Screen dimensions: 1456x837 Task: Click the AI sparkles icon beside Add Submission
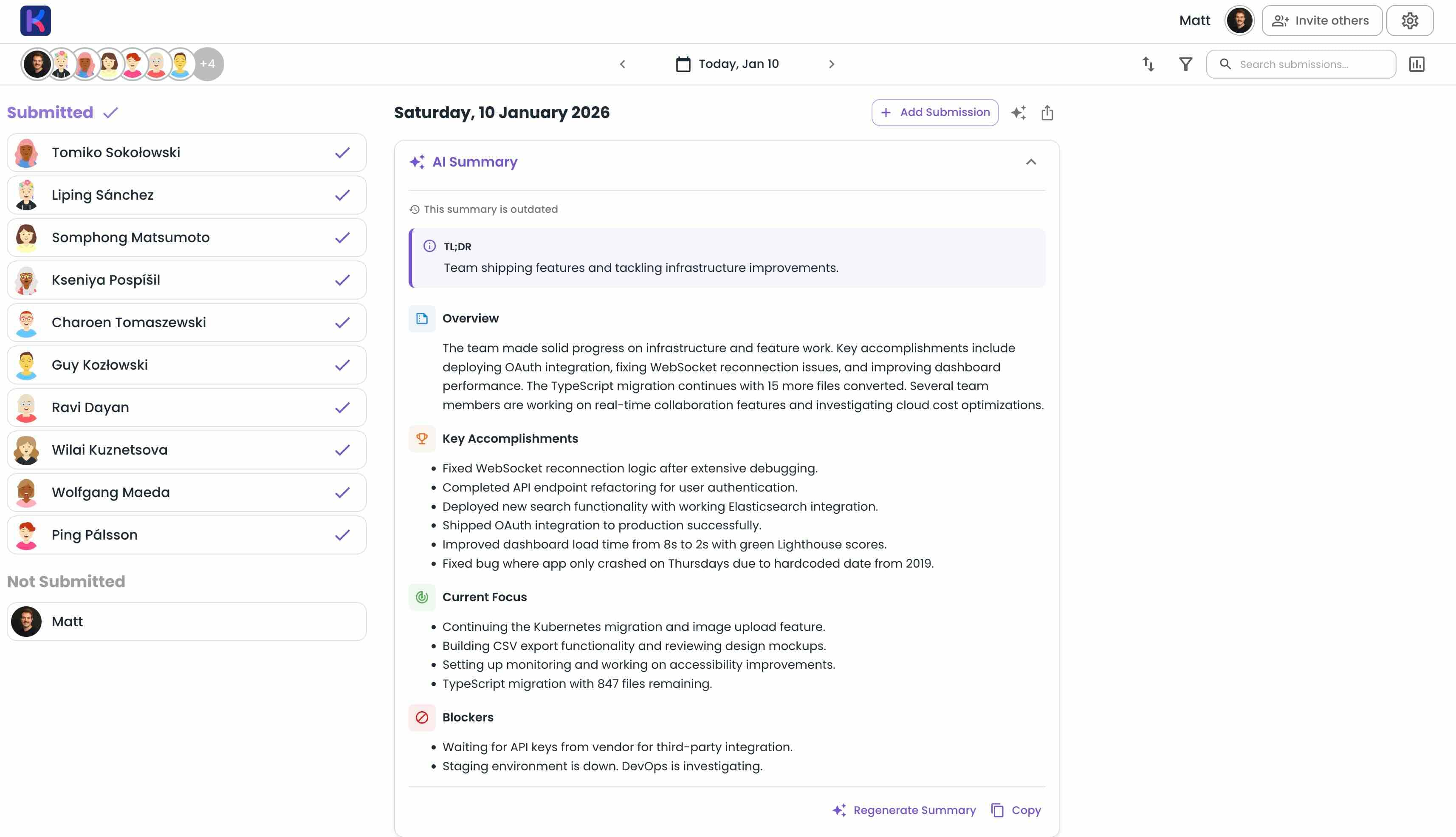pyautogui.click(x=1019, y=112)
